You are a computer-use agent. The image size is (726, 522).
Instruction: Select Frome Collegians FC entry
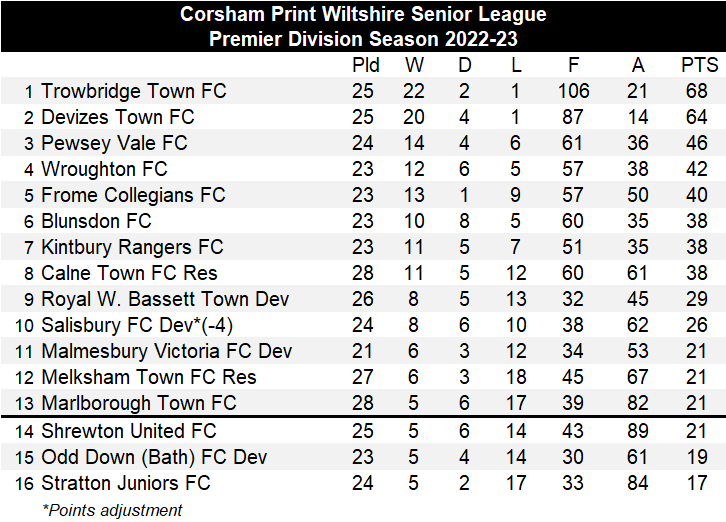133,195
